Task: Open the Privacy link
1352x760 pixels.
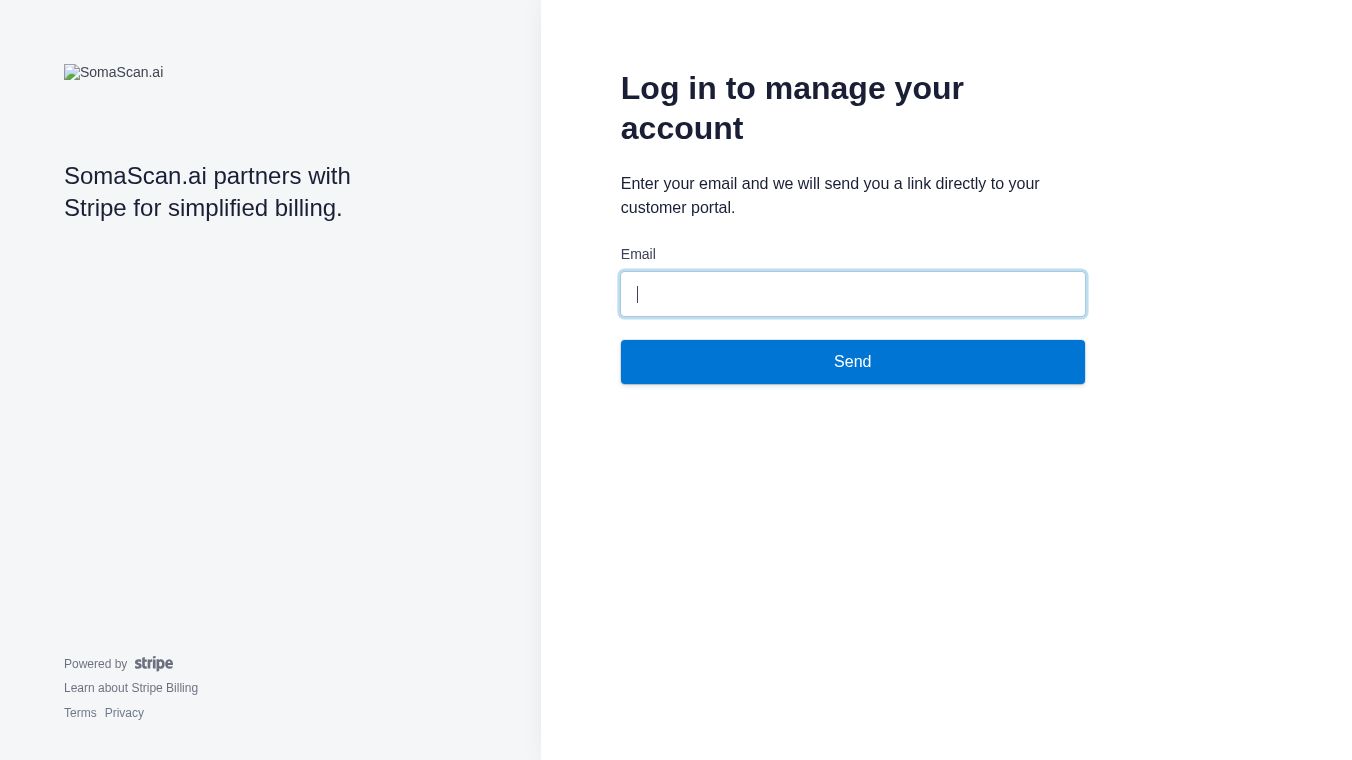Action: 124,713
